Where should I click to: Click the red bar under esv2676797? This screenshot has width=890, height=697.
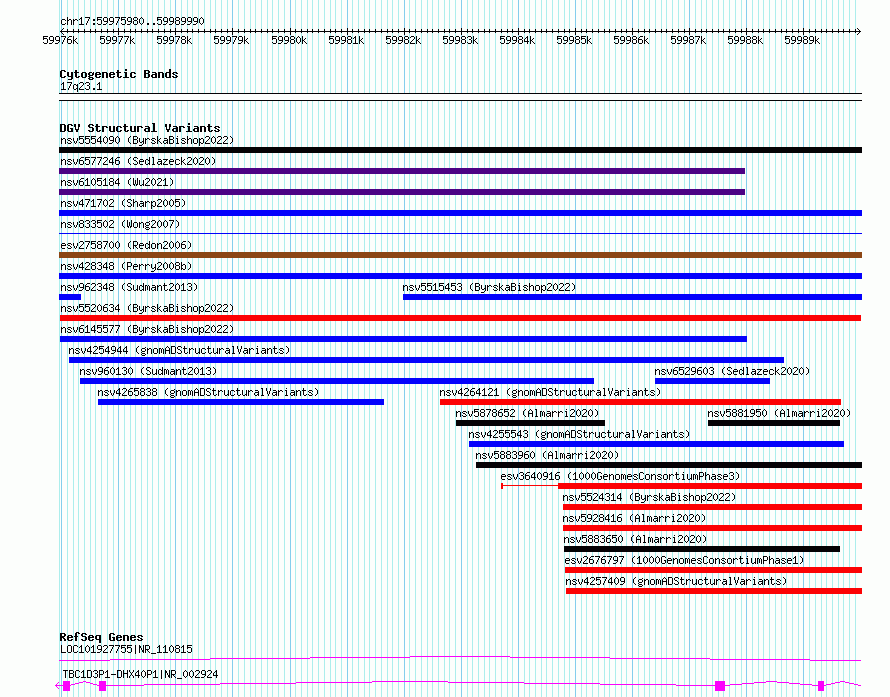(x=713, y=570)
